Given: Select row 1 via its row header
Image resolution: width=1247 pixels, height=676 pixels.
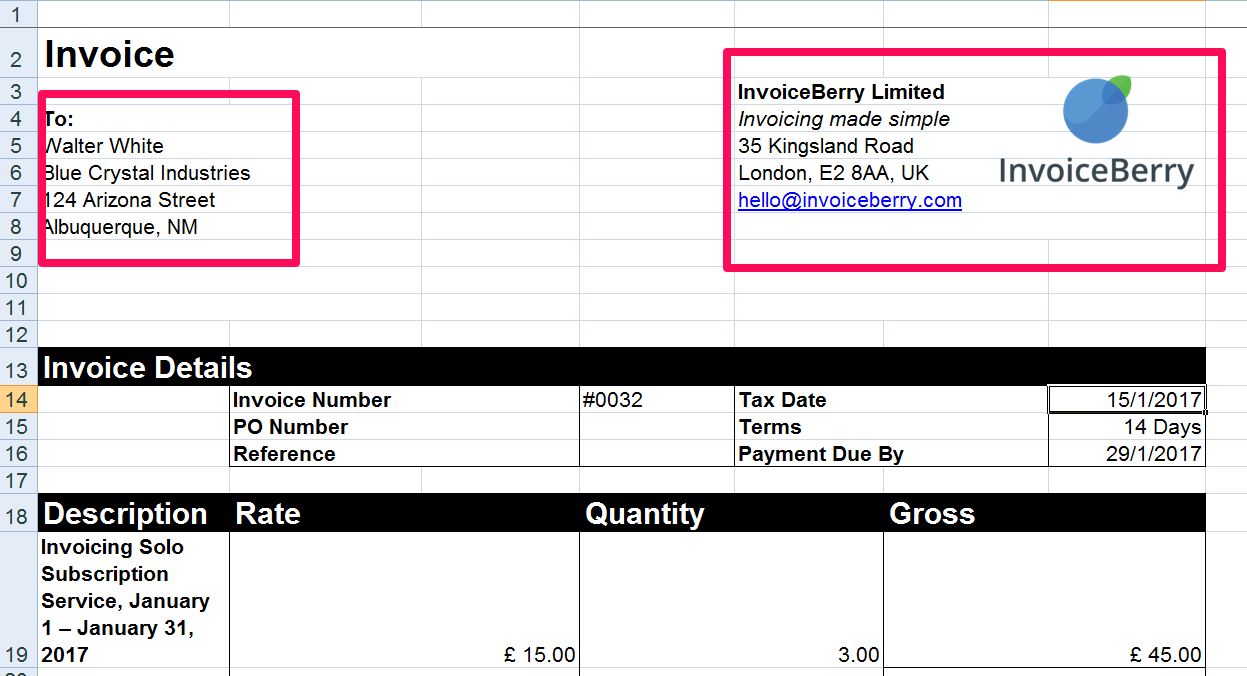Looking at the screenshot, I should pos(18,14).
